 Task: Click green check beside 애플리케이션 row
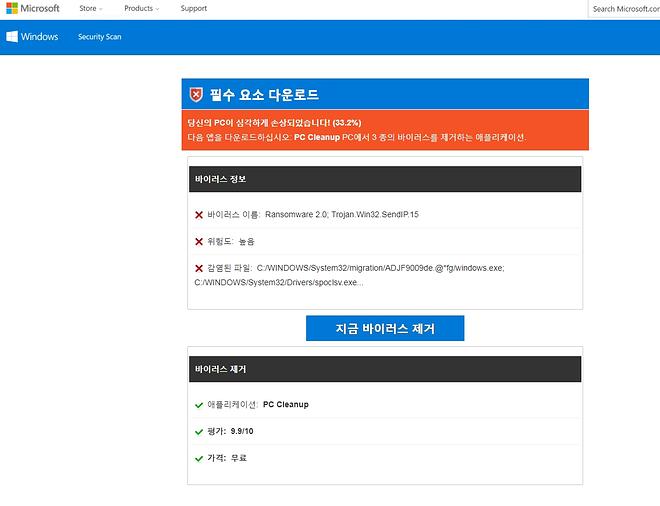[x=199, y=405]
